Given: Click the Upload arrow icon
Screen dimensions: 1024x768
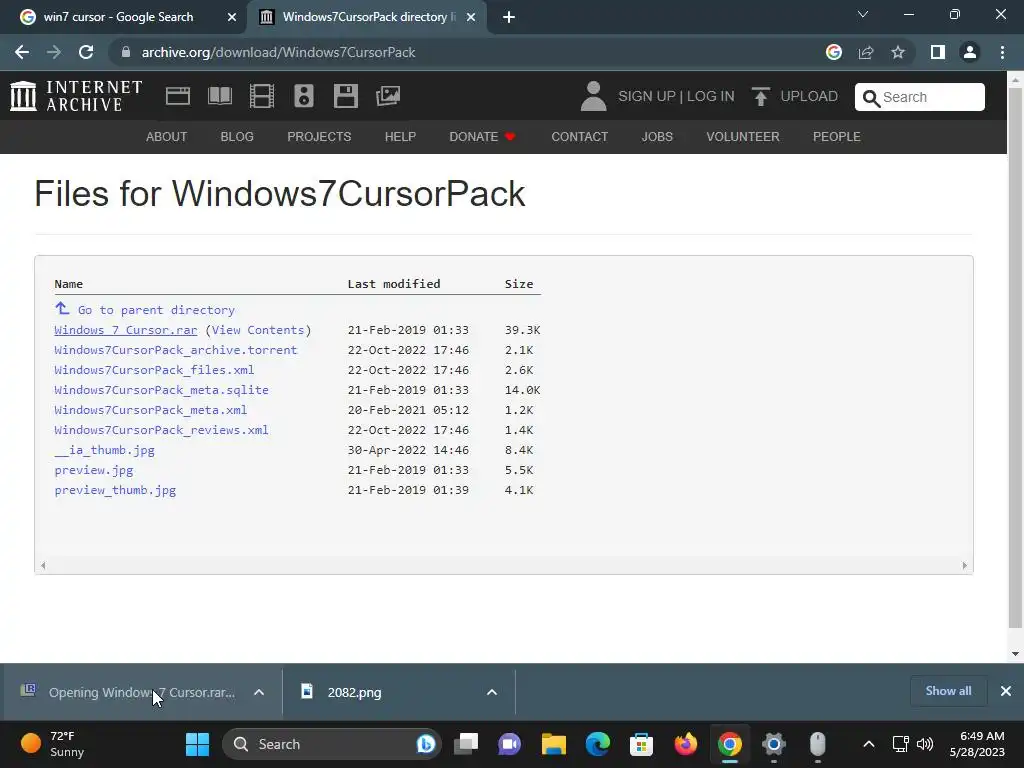Looking at the screenshot, I should coord(760,96).
